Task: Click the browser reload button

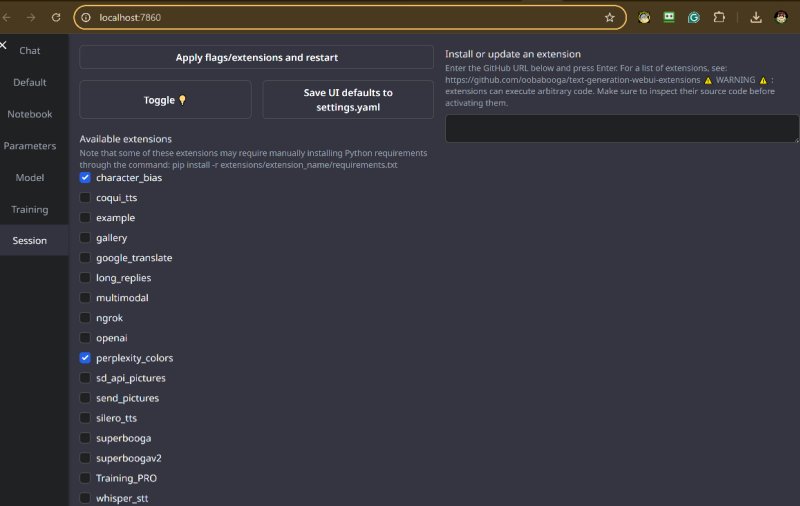Action: [x=56, y=17]
